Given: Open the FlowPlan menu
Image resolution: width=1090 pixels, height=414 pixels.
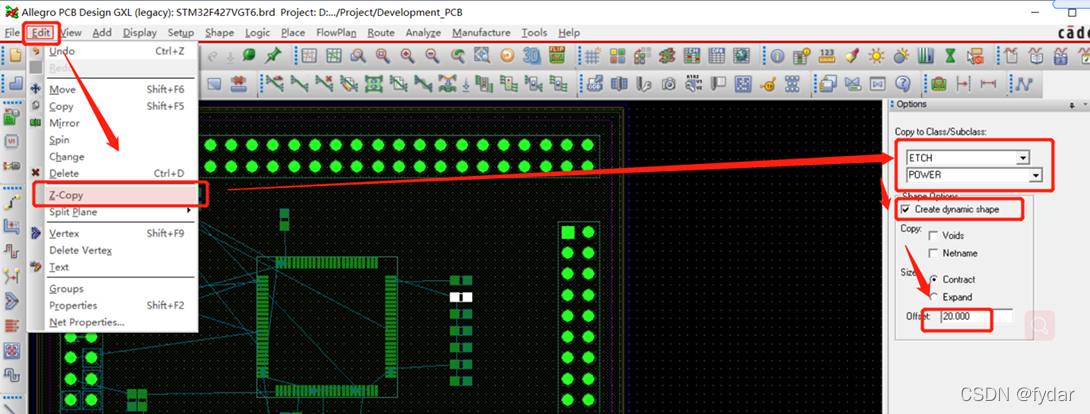Looking at the screenshot, I should pos(336,33).
